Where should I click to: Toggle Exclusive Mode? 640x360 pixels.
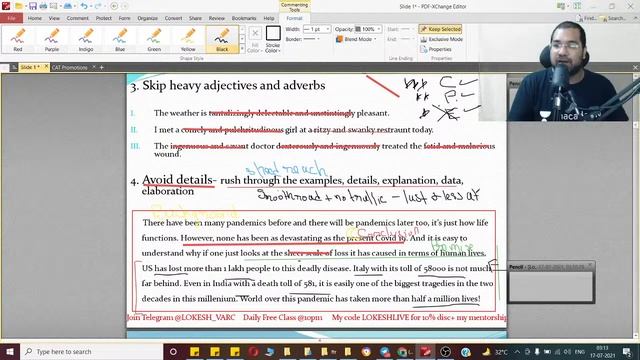tap(441, 39)
